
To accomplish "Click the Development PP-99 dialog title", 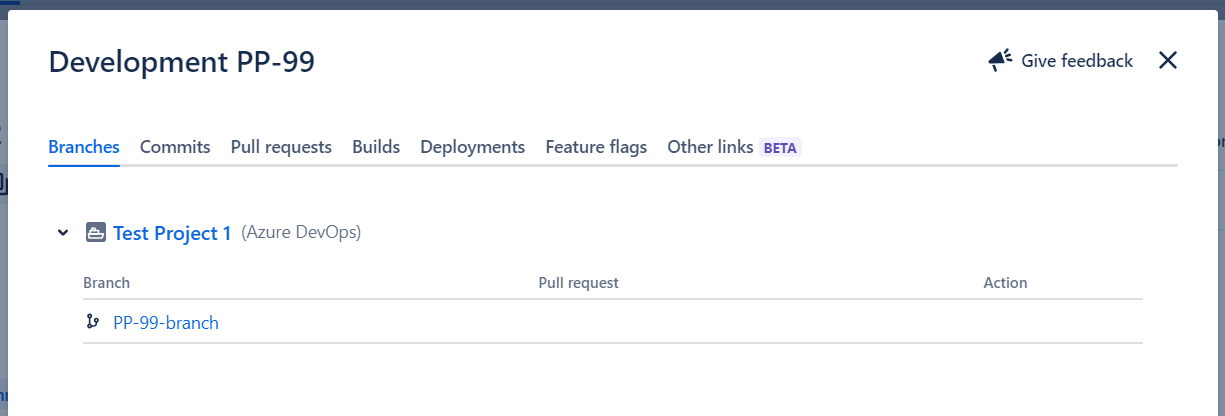I will tap(182, 62).
